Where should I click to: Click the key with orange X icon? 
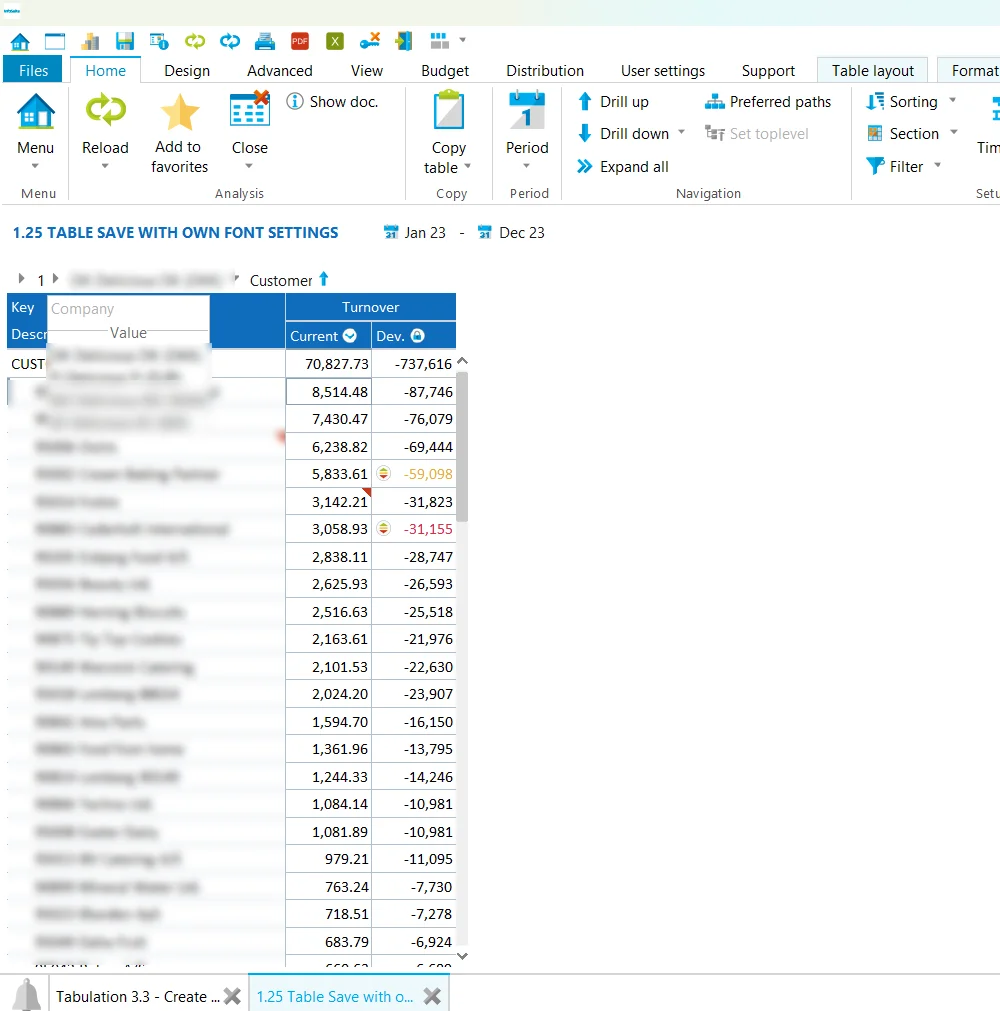369,41
